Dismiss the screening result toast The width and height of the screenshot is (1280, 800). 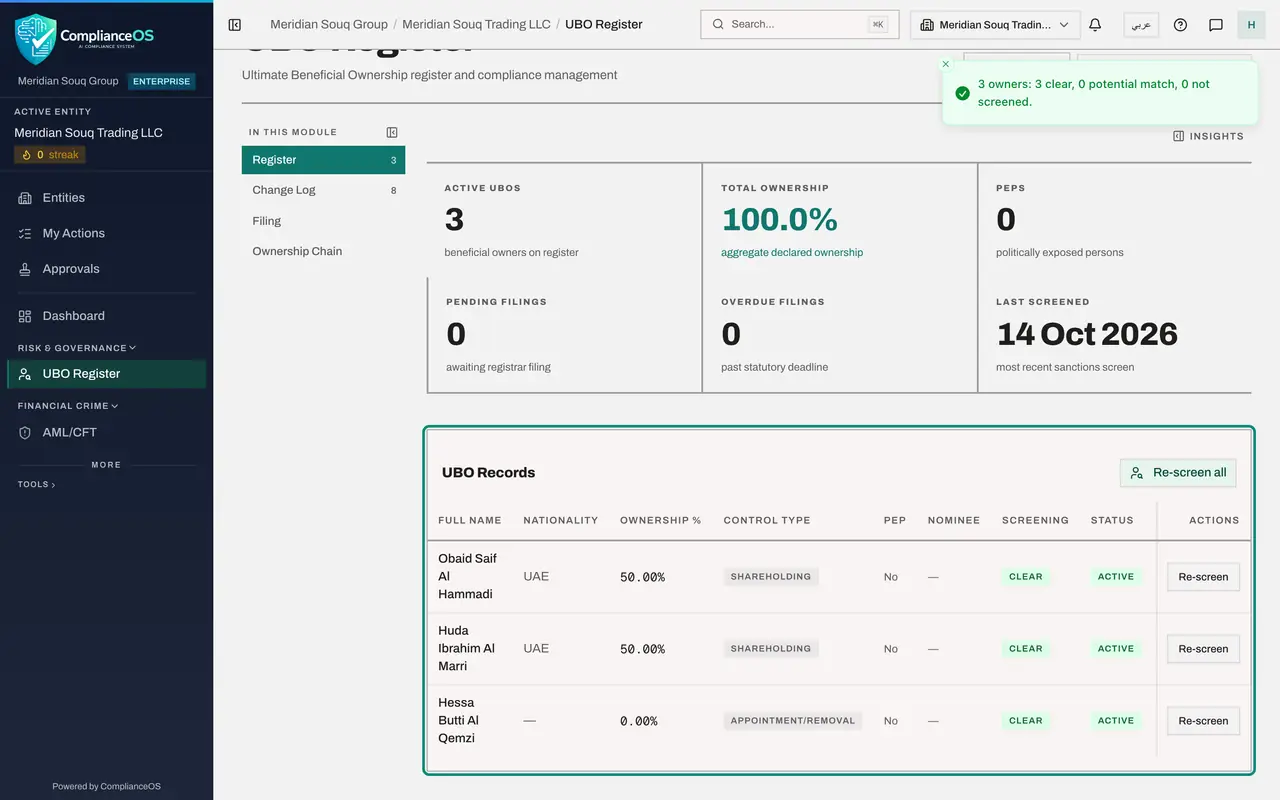click(946, 64)
